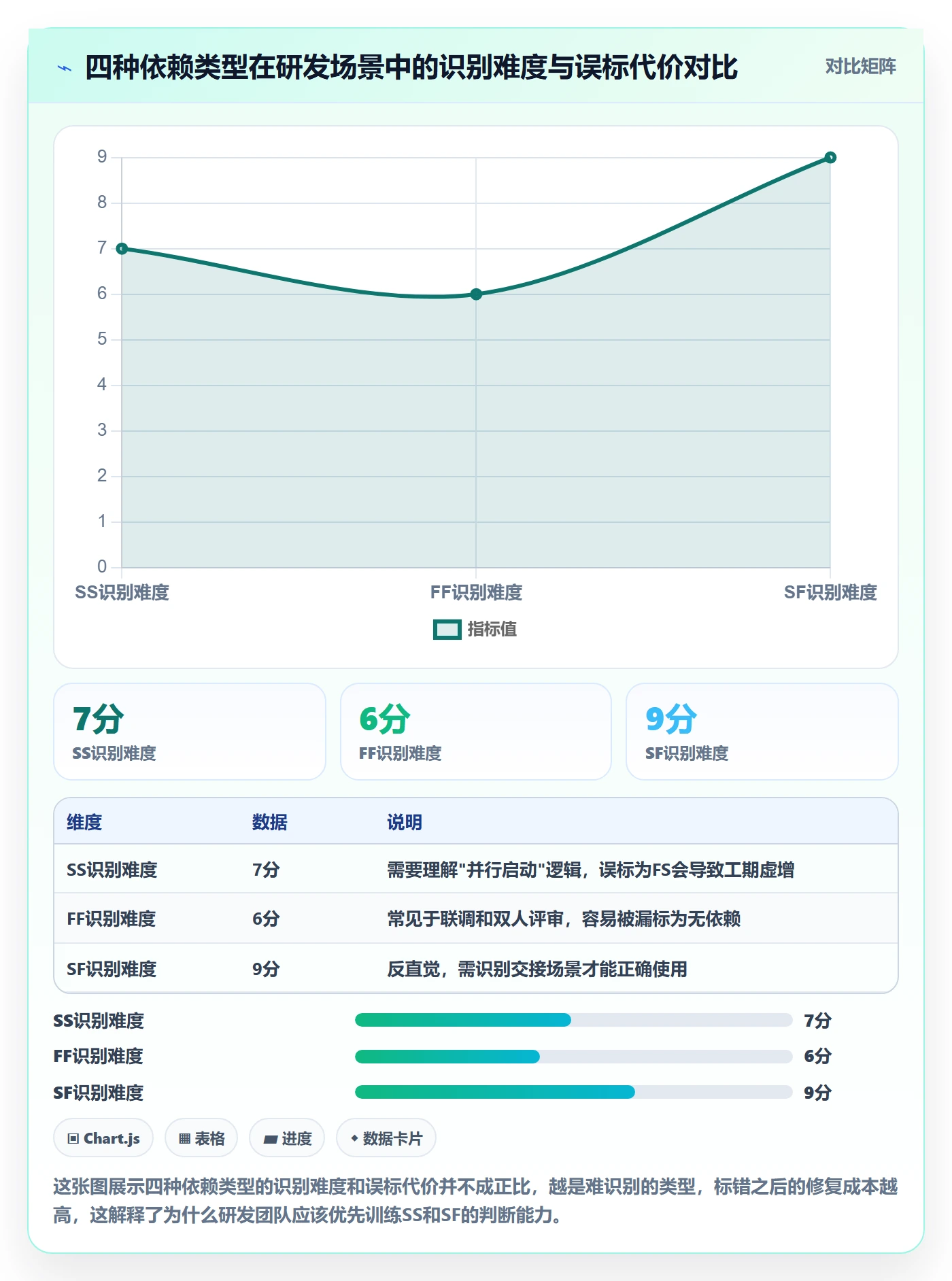The height and width of the screenshot is (1281, 952).
Task: Select the FF识别难度 table row cell
Action: 112,919
